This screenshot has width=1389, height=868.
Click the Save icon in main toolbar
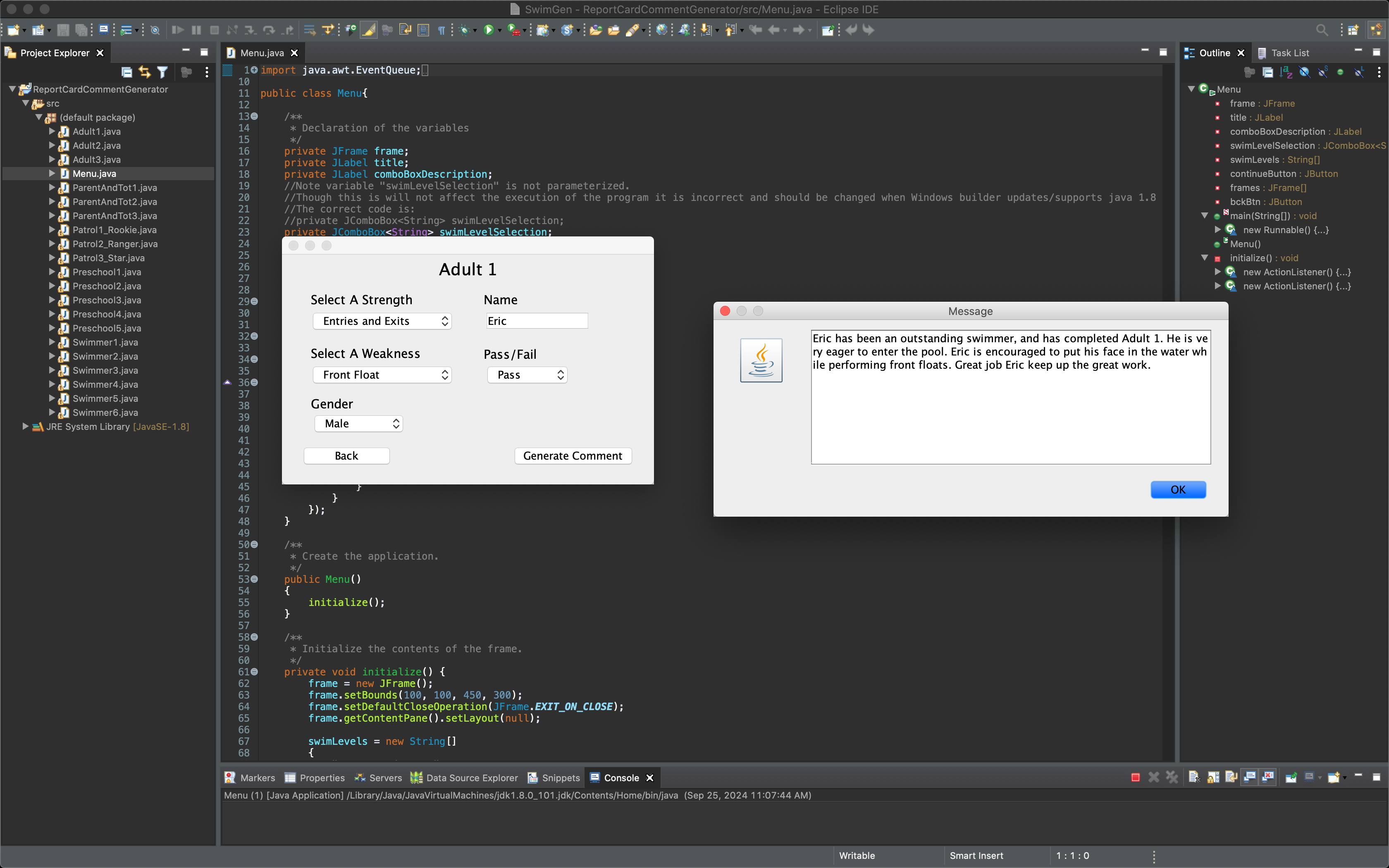[63, 30]
